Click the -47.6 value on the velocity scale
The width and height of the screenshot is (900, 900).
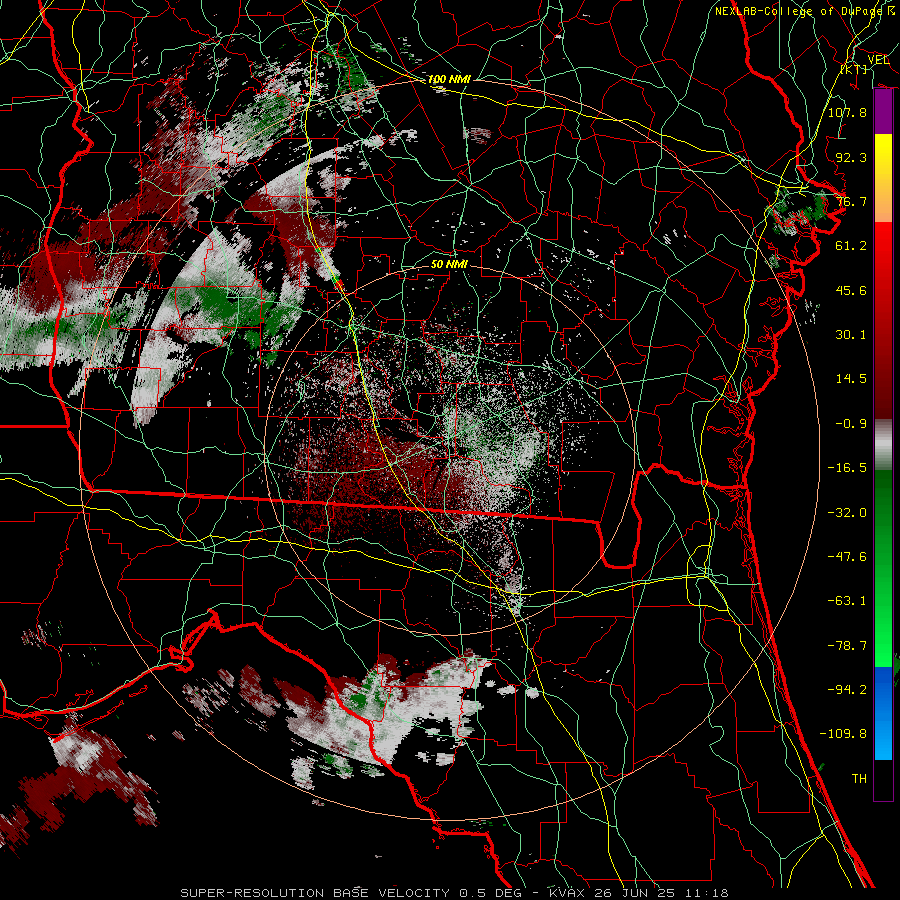847,557
